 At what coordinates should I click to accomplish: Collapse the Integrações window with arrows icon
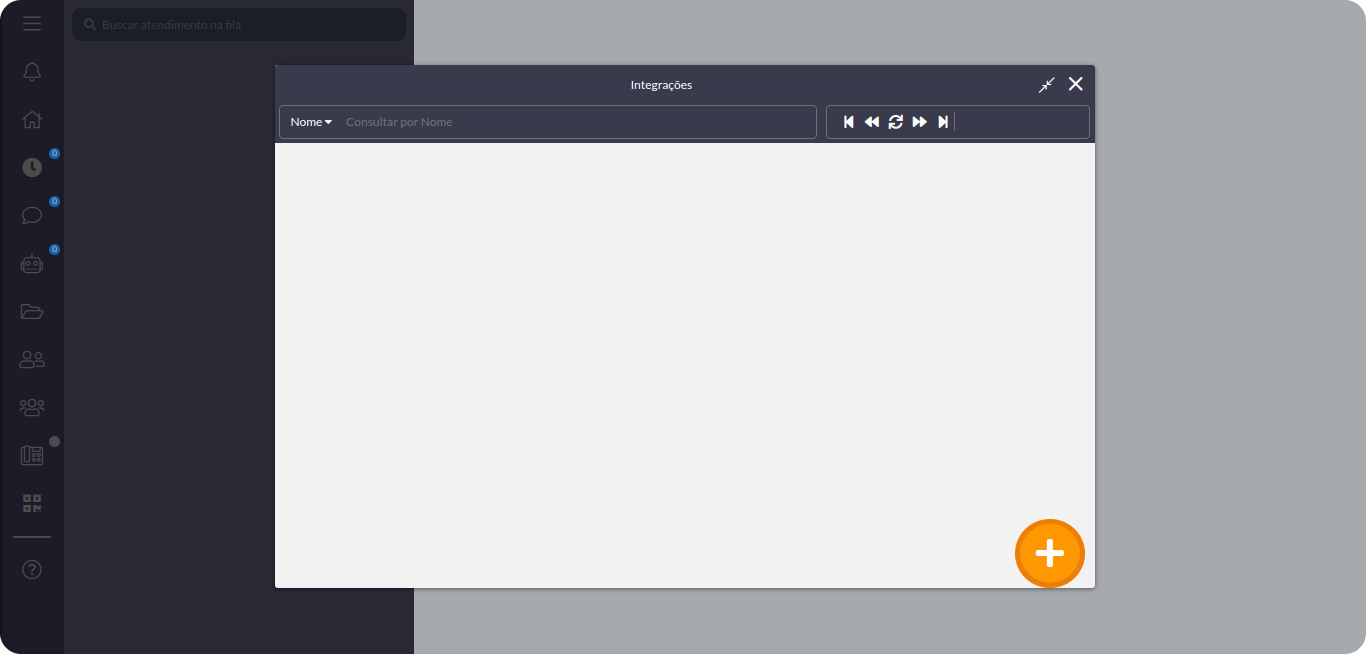(x=1047, y=85)
